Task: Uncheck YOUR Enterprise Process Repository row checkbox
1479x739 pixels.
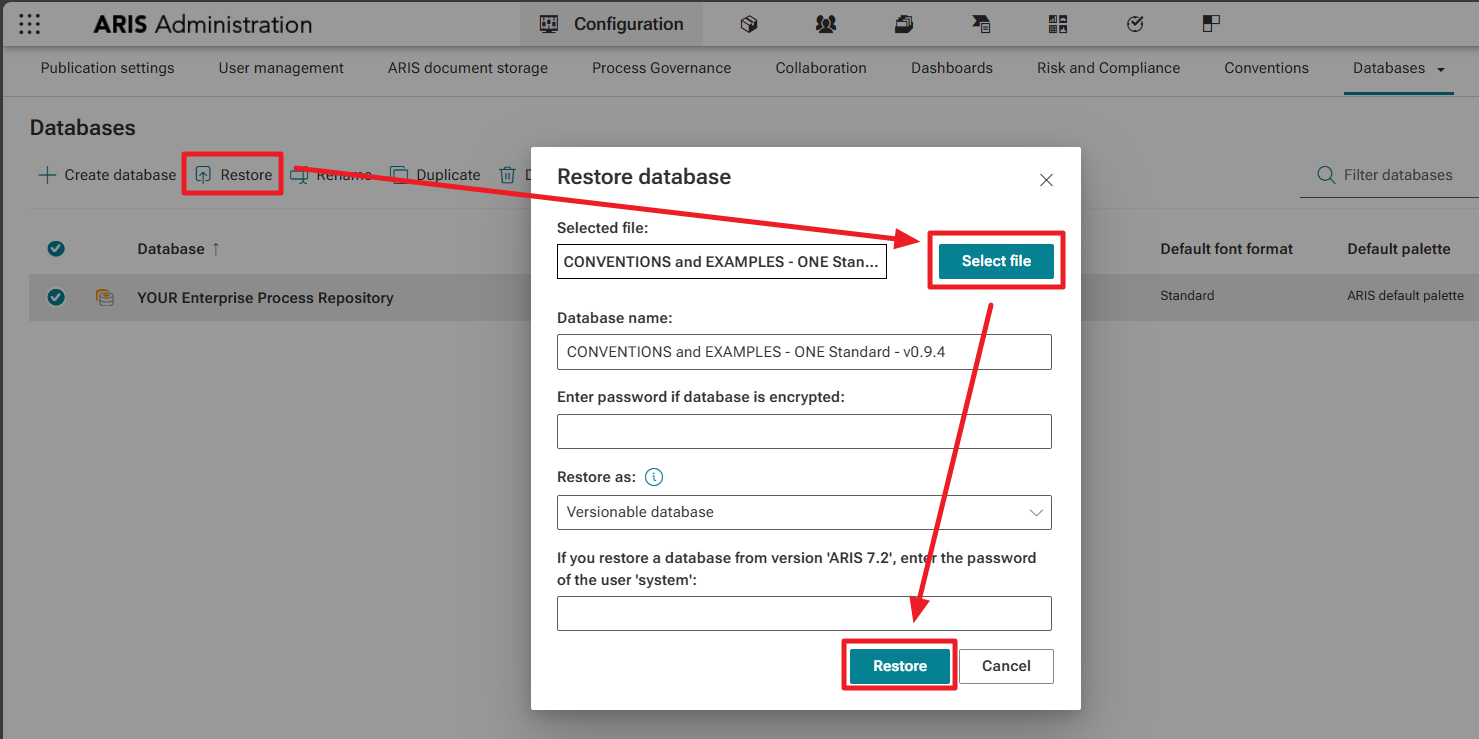Action: point(56,297)
